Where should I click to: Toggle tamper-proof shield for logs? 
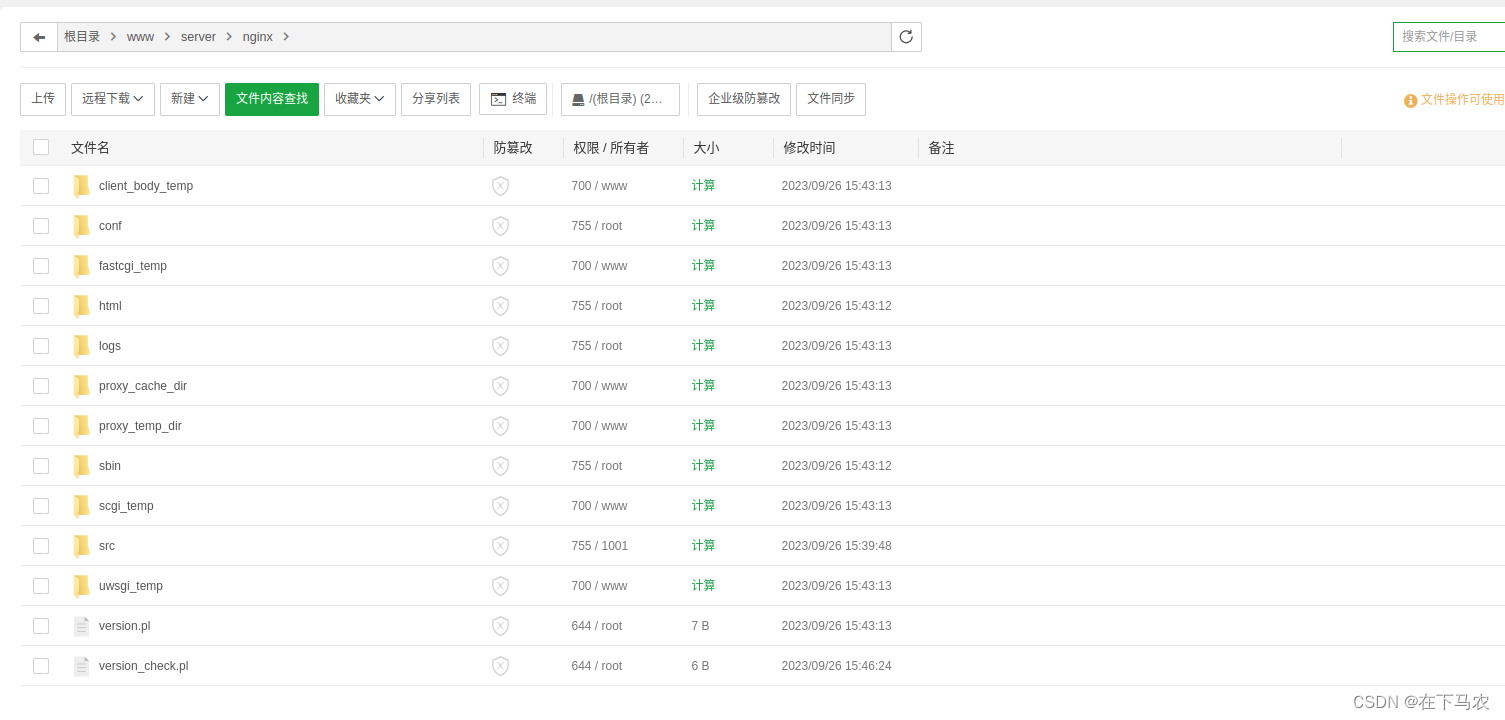tap(500, 346)
